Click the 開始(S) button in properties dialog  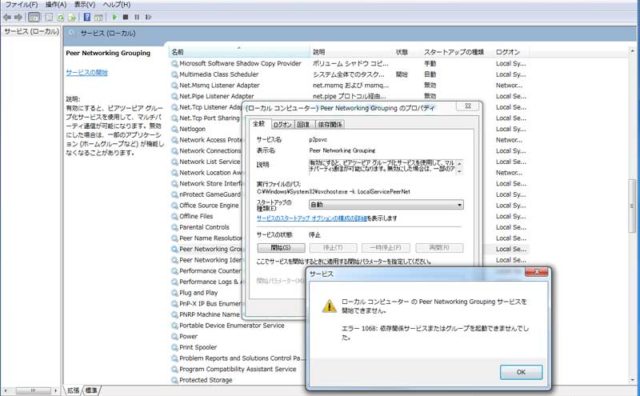[x=281, y=248]
